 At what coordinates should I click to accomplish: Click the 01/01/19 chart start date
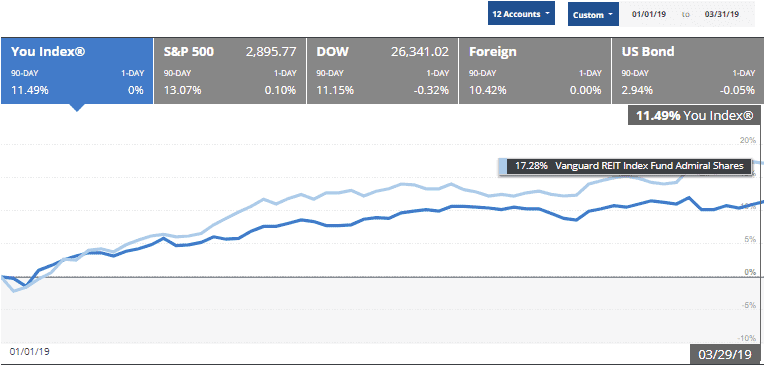point(30,351)
